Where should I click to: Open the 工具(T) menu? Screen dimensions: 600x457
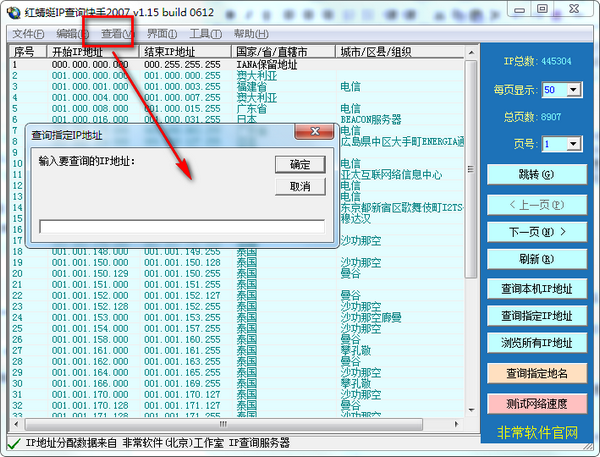pyautogui.click(x=205, y=33)
